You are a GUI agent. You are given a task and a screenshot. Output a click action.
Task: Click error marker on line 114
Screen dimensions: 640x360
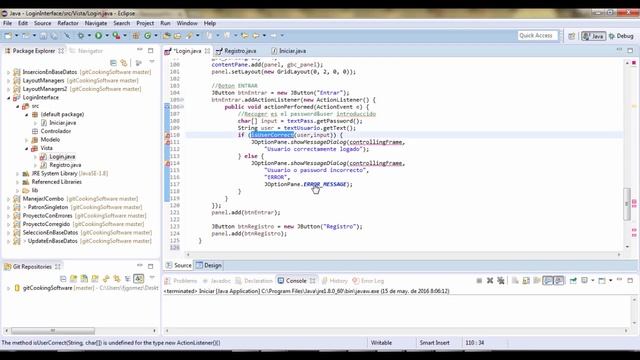[167, 163]
